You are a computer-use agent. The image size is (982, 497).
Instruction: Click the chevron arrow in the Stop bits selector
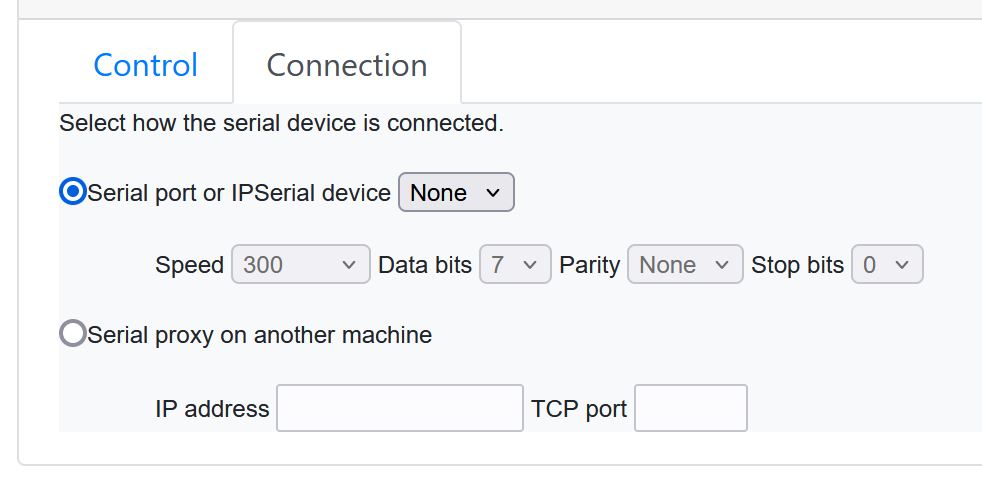pos(902,265)
